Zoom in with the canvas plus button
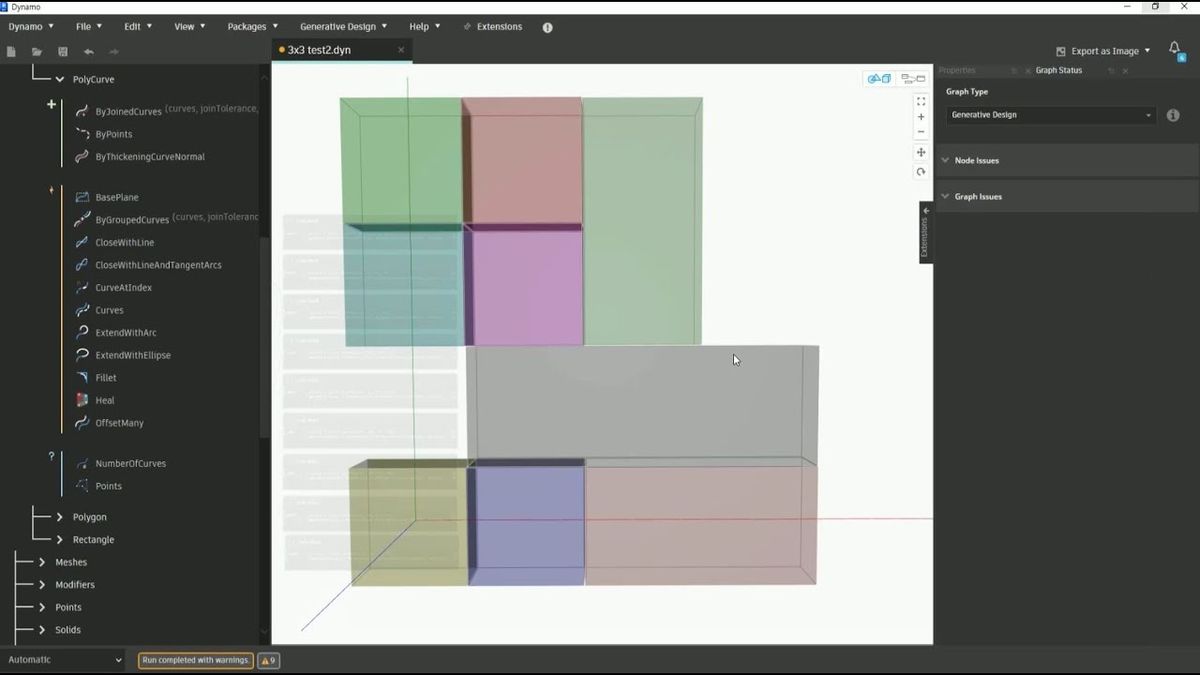 [921, 117]
